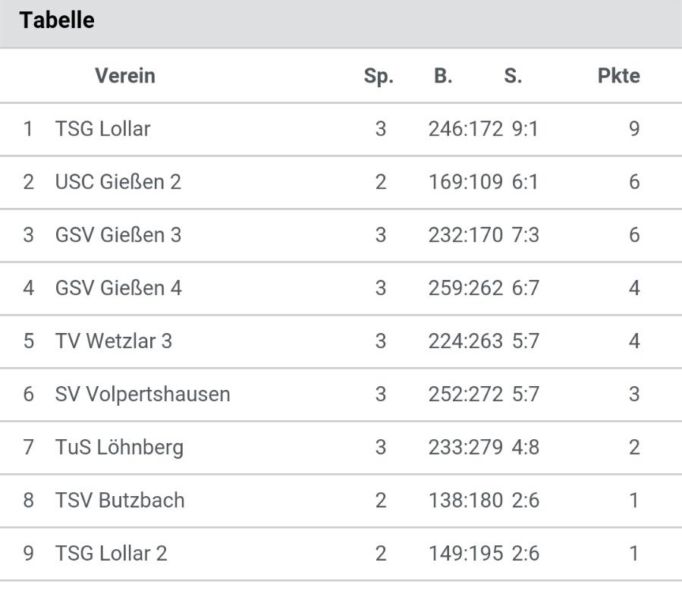Select the Verein column header
The height and width of the screenshot is (600, 682).
click(x=125, y=76)
